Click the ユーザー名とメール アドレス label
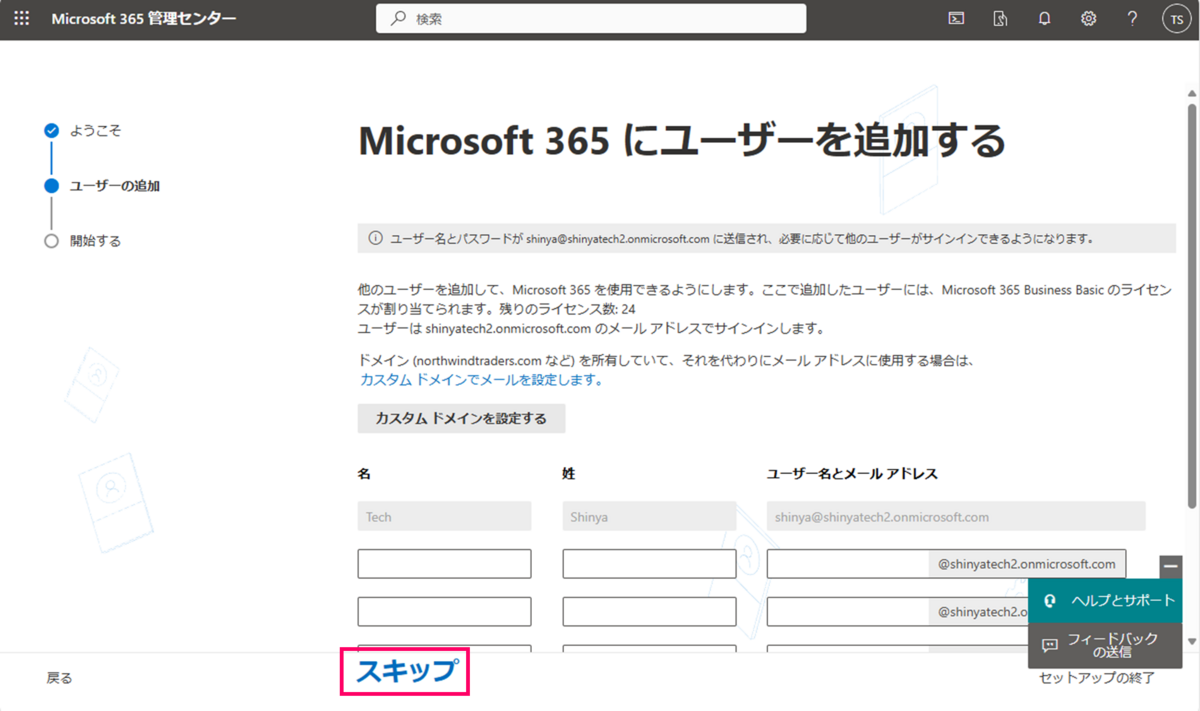Image resolution: width=1200 pixels, height=711 pixels. tap(852, 474)
